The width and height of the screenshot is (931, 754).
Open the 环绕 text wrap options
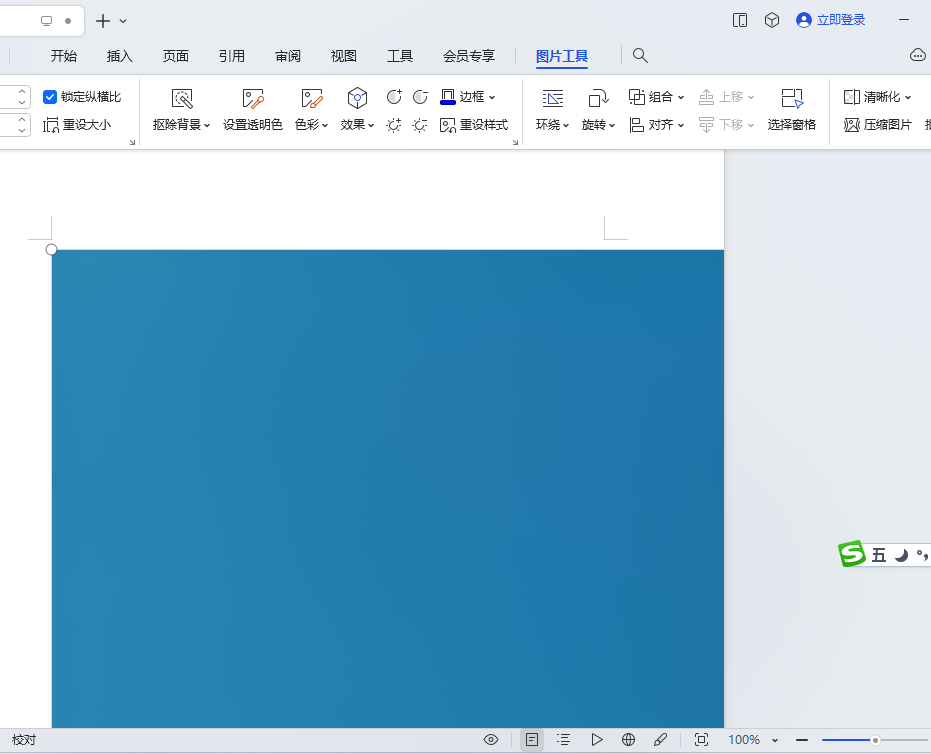click(552, 109)
